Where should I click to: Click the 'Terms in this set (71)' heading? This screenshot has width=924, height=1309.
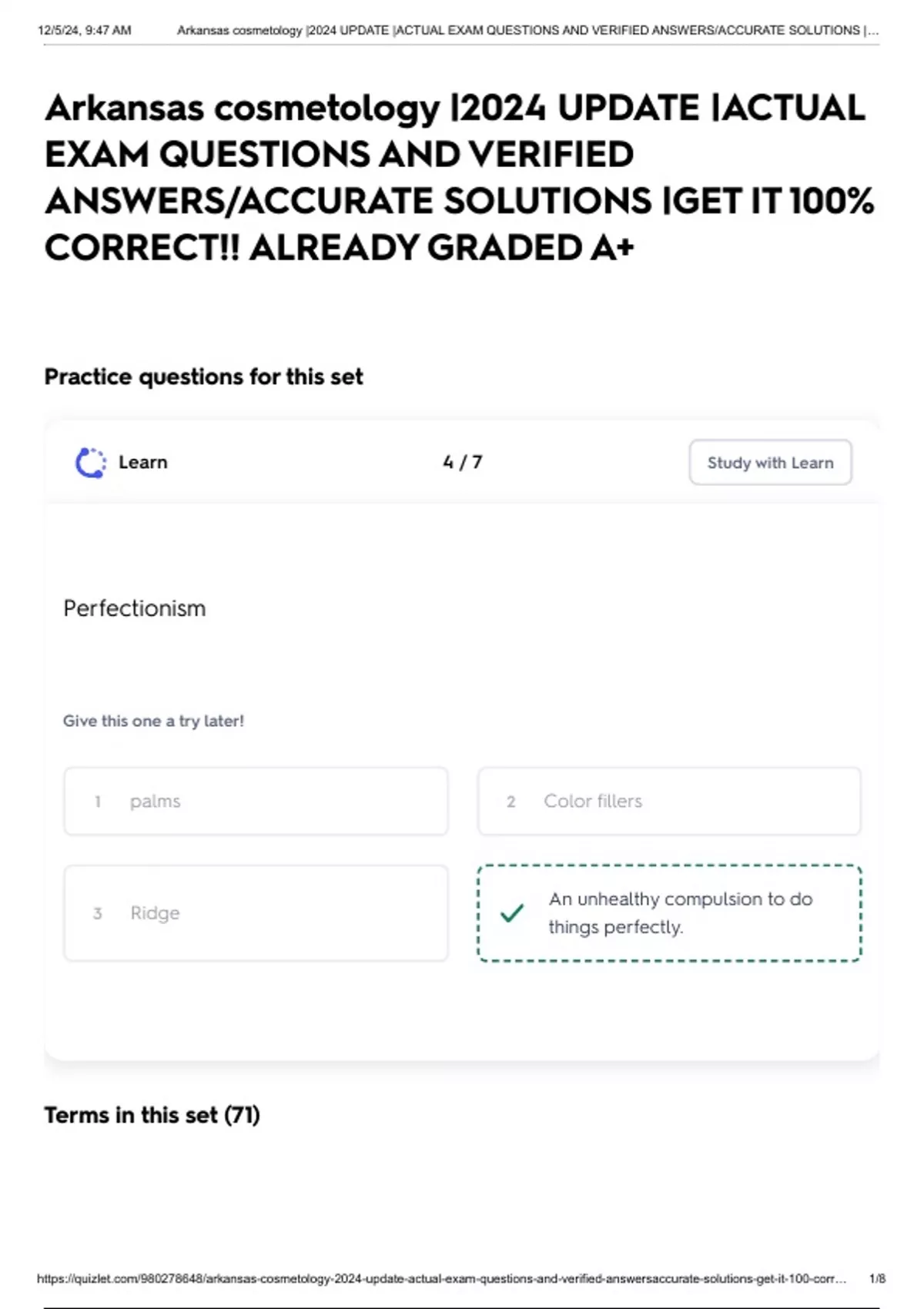point(152,1115)
